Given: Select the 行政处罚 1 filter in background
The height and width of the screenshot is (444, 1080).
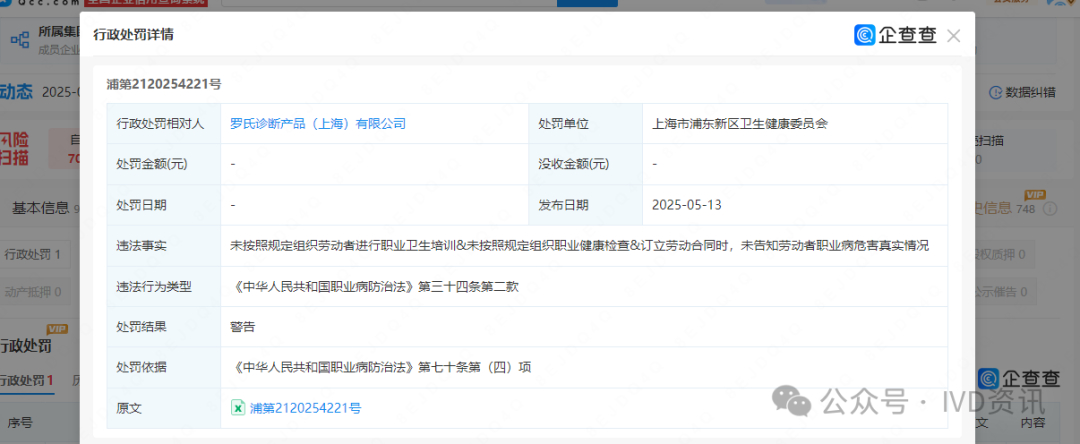Looking at the screenshot, I should click(33, 255).
